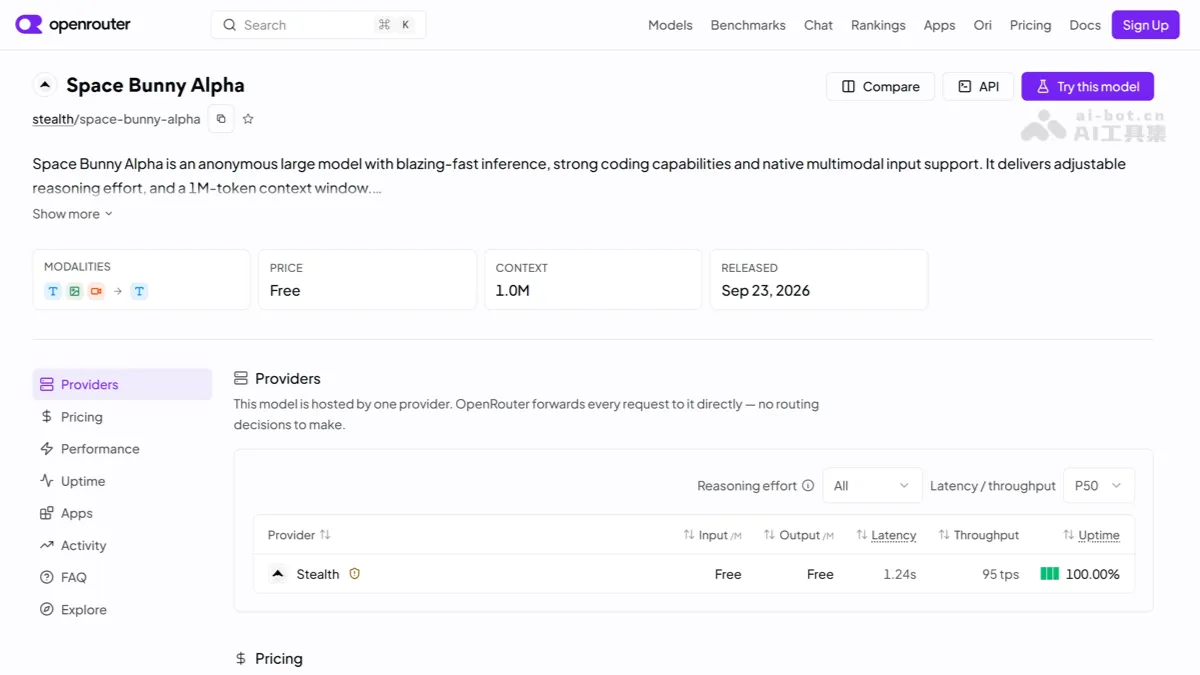Click the OpenRouter logo icon
The width and height of the screenshot is (1200, 675).
point(29,25)
